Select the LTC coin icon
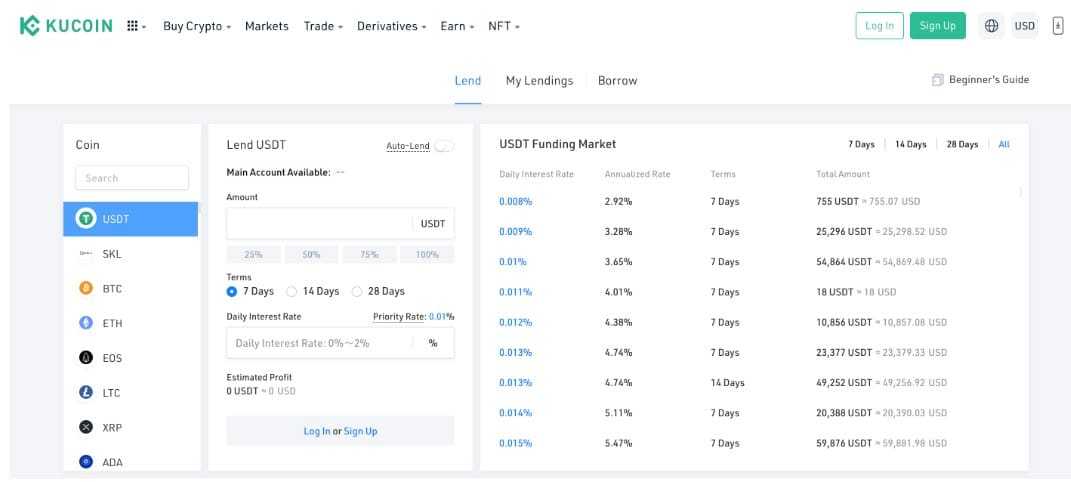 [86, 393]
